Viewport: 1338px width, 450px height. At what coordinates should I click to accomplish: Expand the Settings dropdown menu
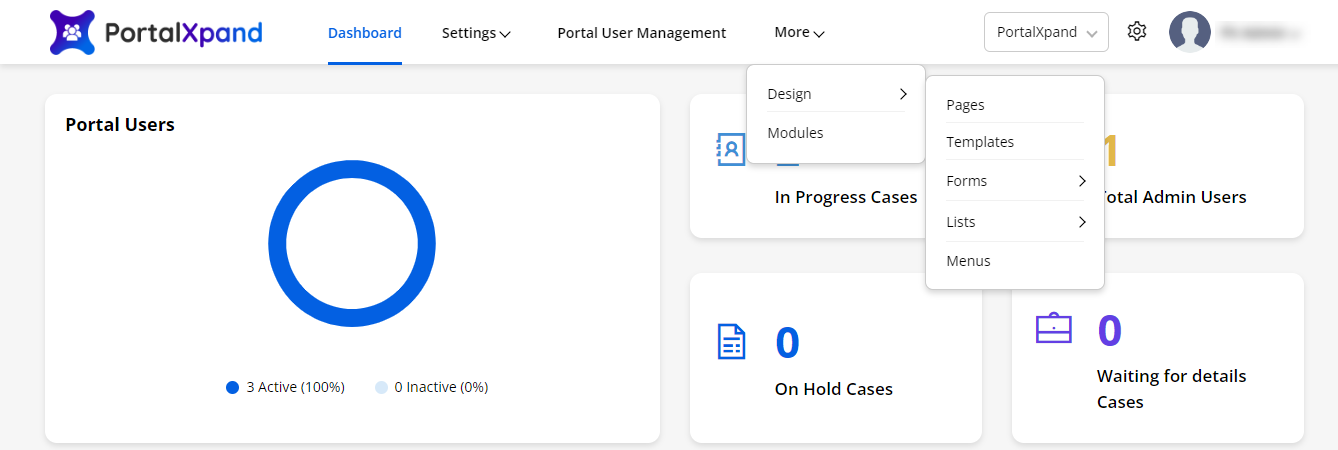click(476, 33)
